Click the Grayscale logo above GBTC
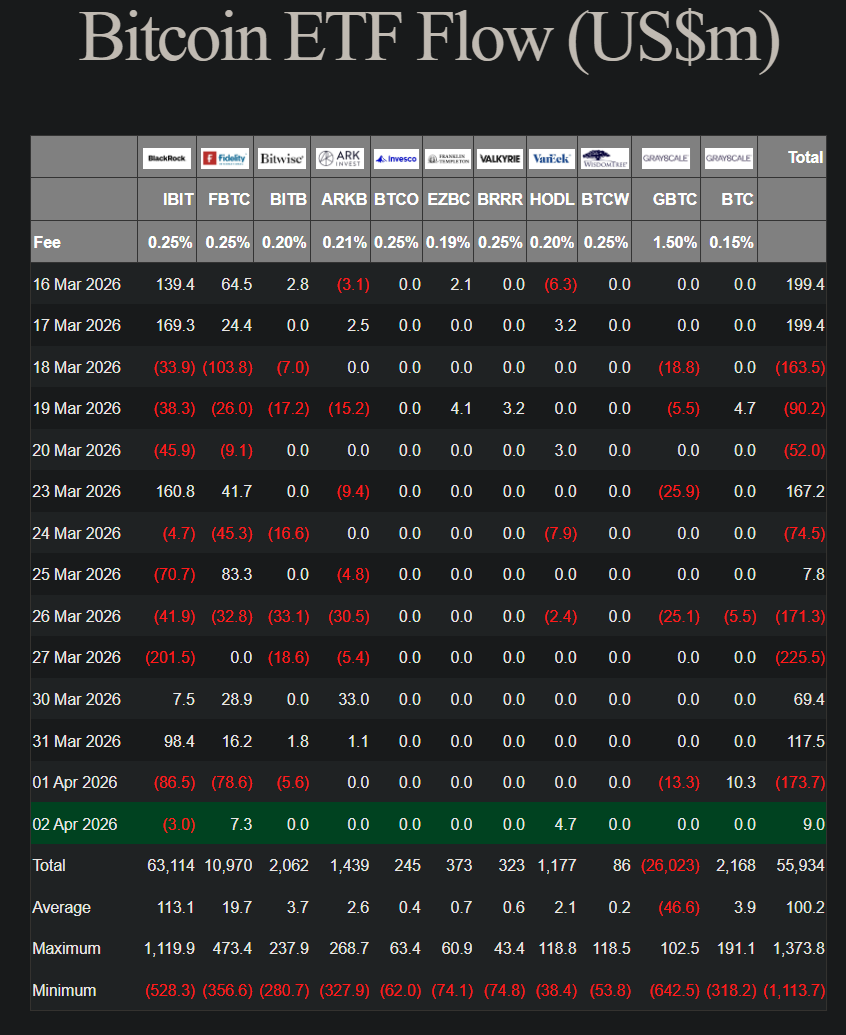Image resolution: width=846 pixels, height=1035 pixels. (665, 158)
